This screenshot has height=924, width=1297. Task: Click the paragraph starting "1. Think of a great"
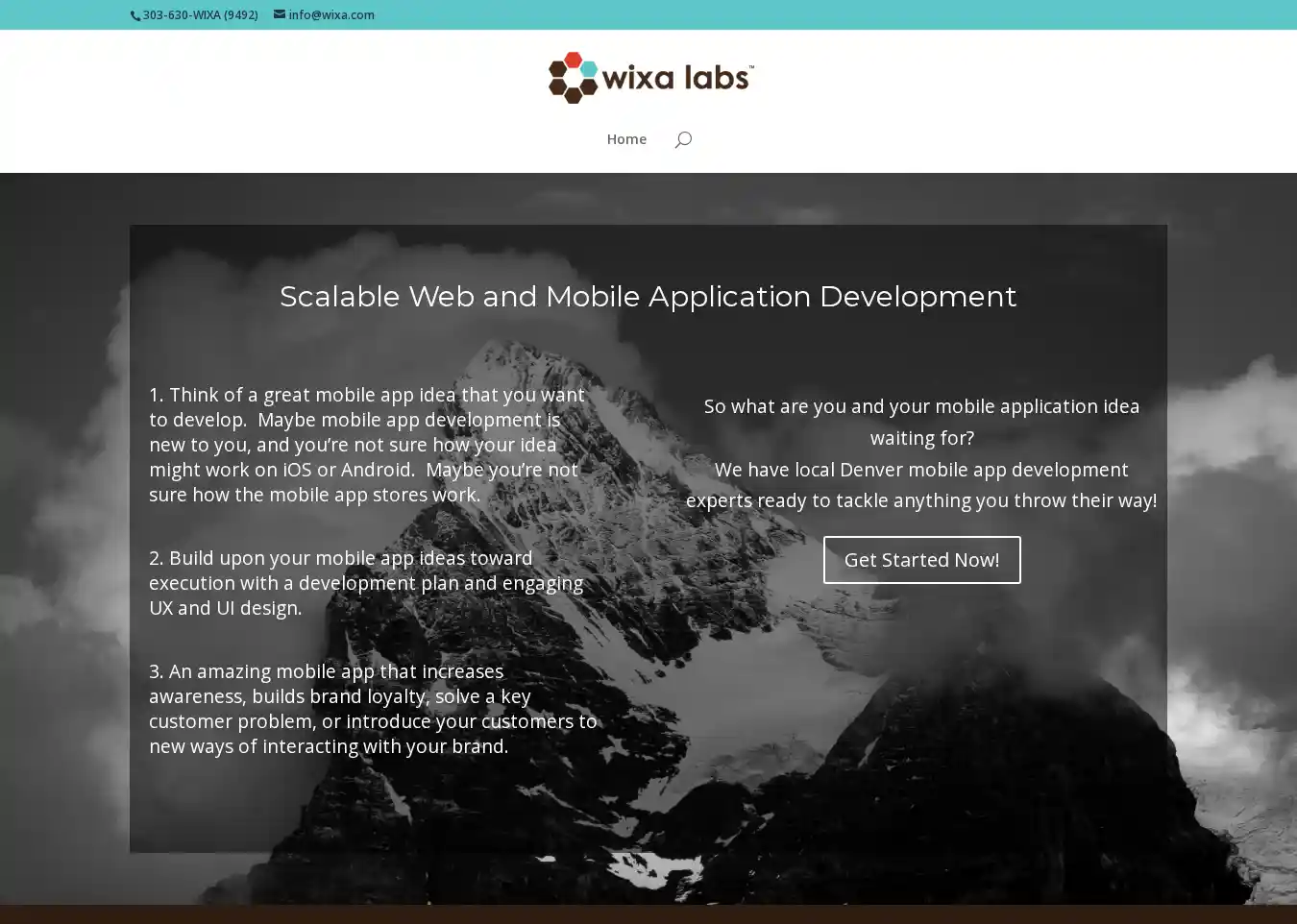click(367, 445)
